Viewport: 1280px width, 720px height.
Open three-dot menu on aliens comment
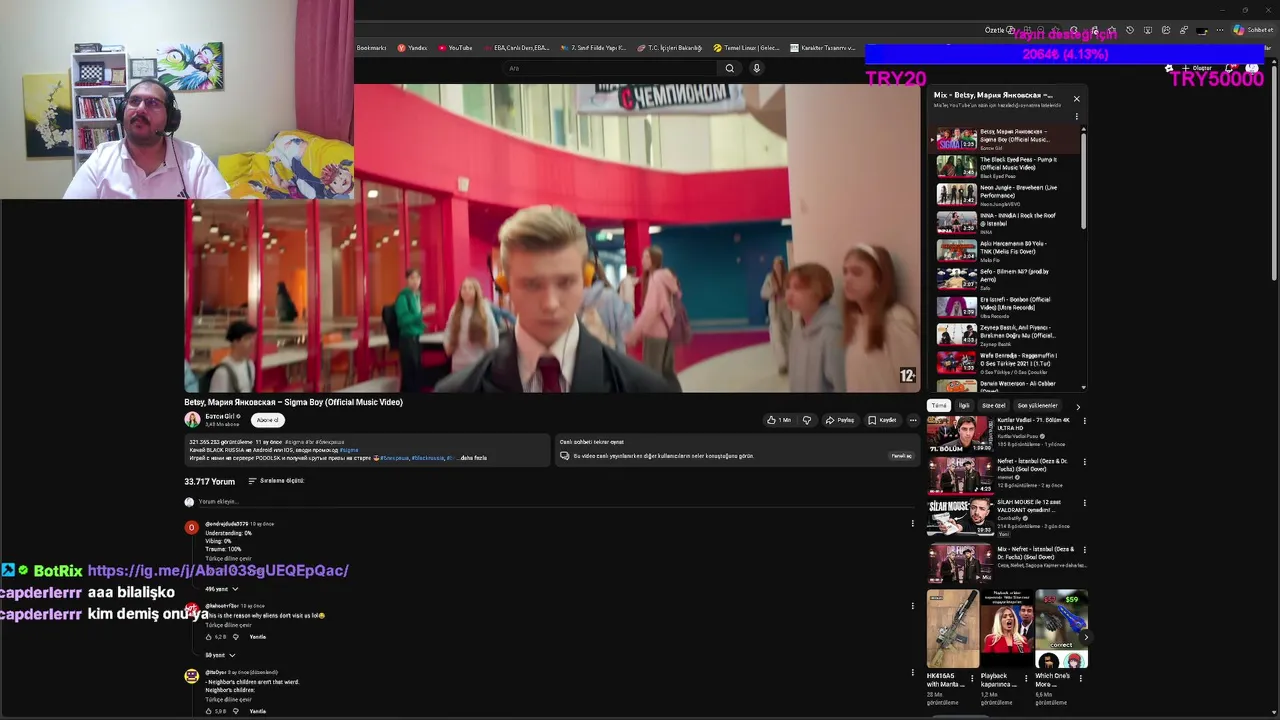click(x=912, y=606)
